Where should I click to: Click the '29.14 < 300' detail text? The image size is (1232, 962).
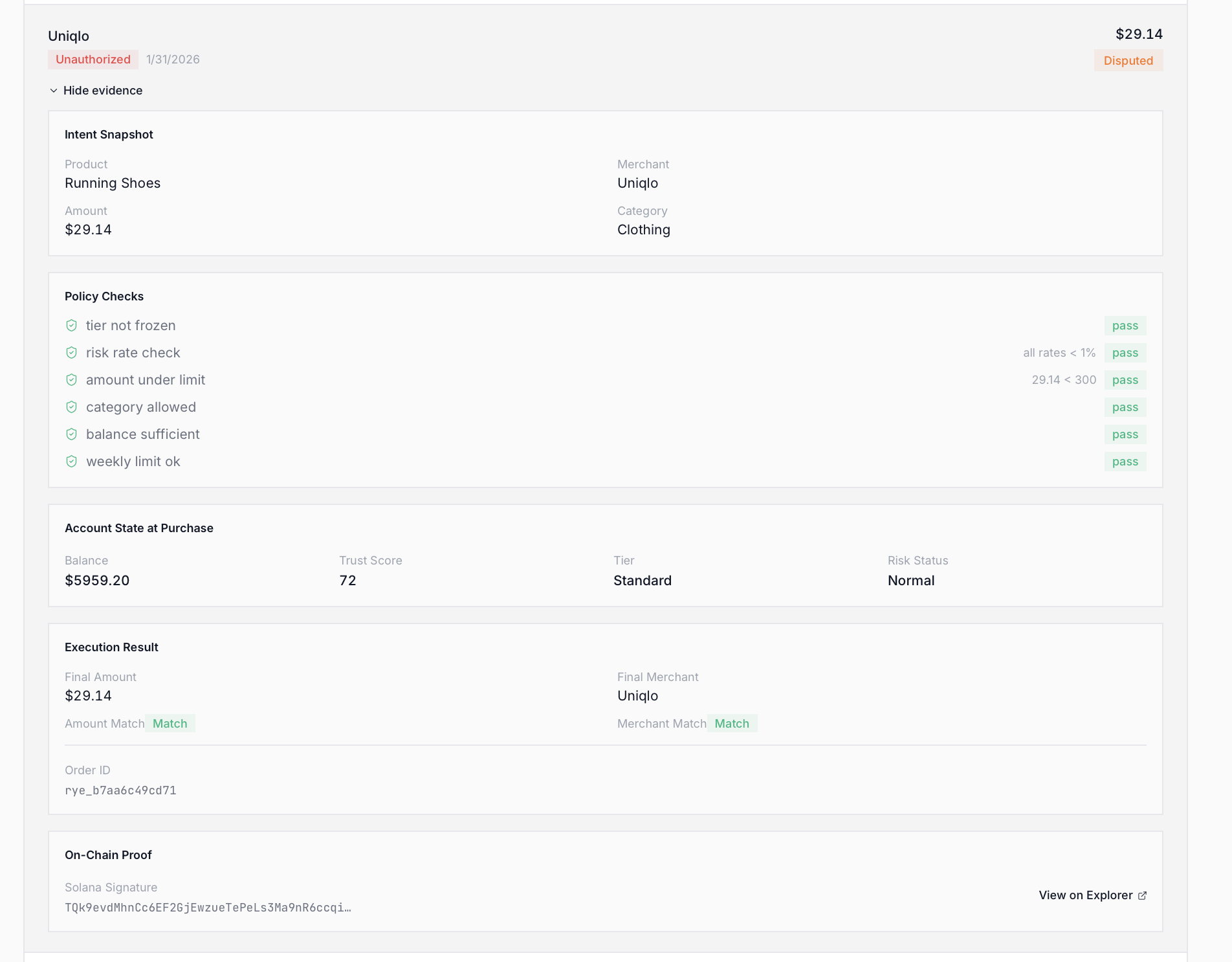coord(1064,380)
